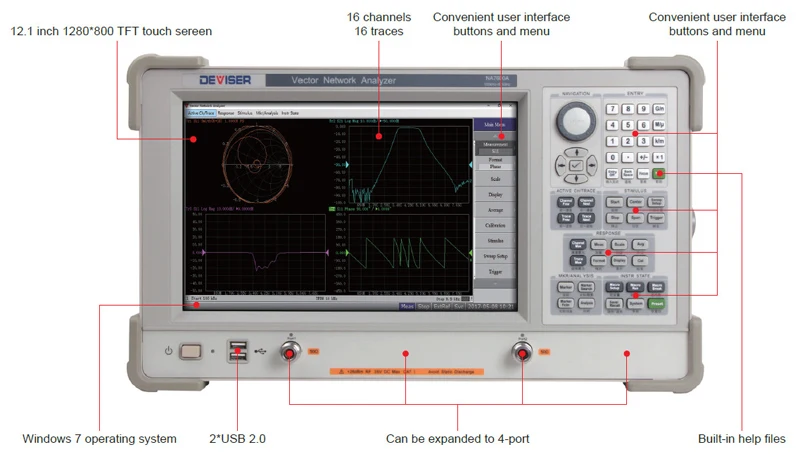This screenshot has height=459, width=800.
Task: Open the Stimulus menu in the menu bar
Action: (x=244, y=113)
